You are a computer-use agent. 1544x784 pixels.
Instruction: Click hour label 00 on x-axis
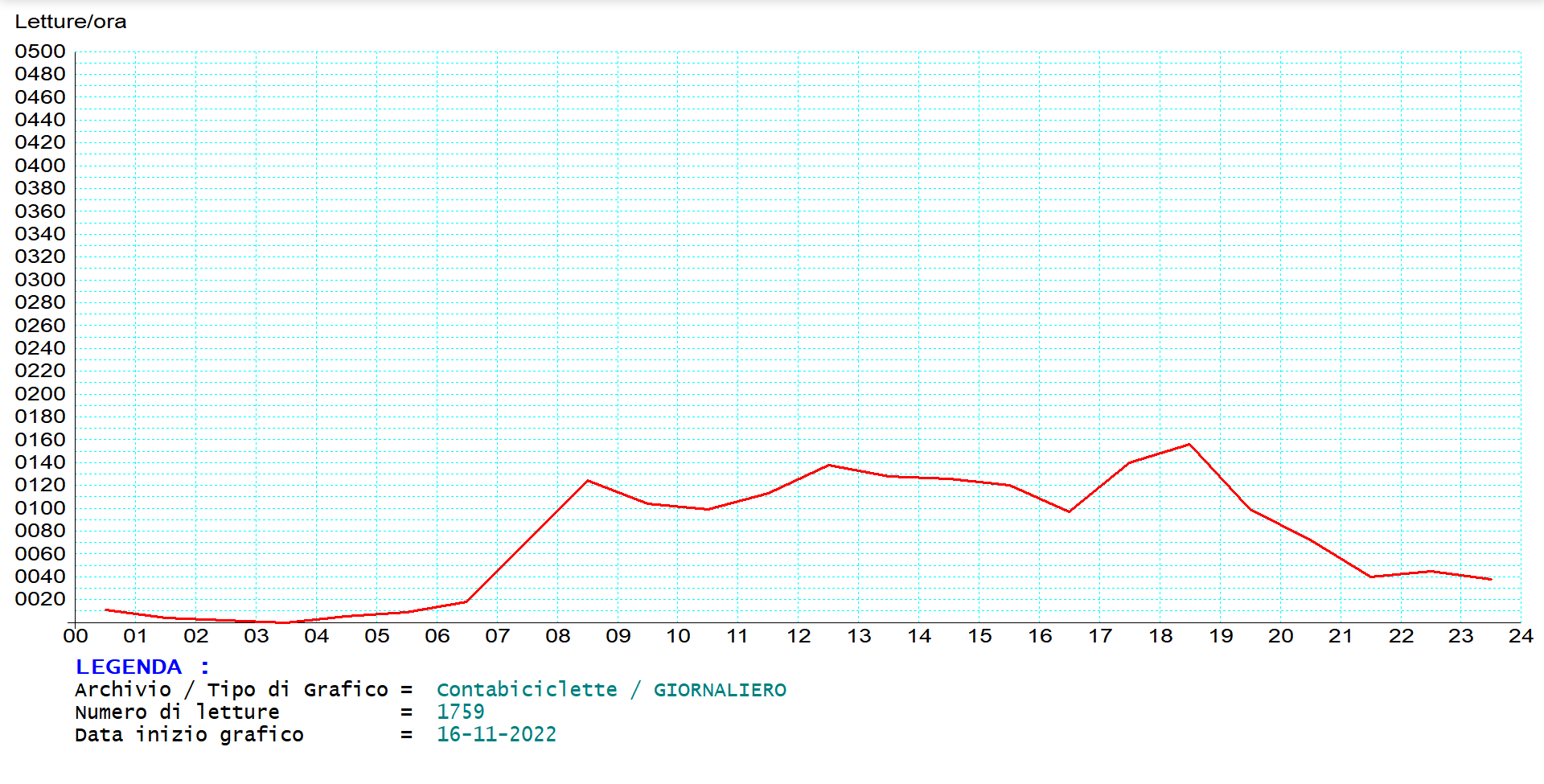pyautogui.click(x=76, y=636)
